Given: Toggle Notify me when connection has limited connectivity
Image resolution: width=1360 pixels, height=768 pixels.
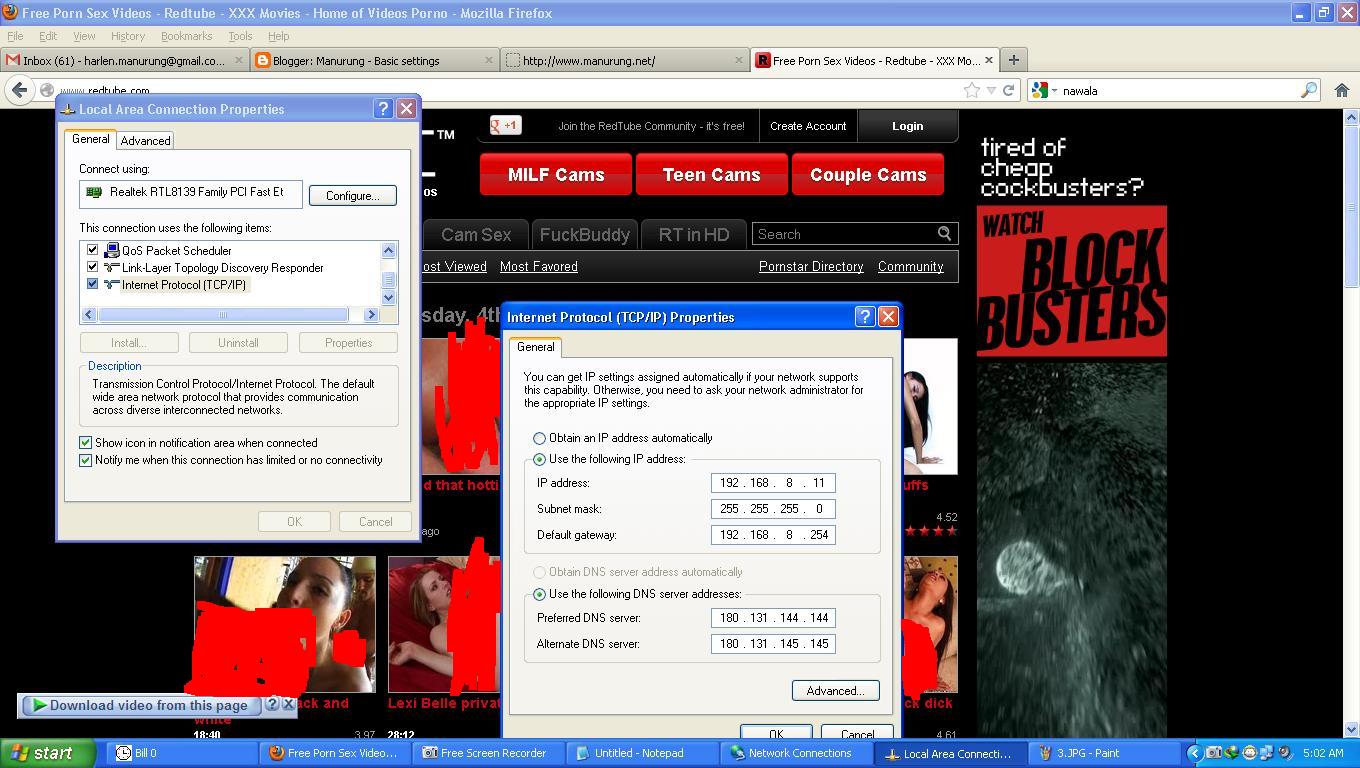Looking at the screenshot, I should (86, 460).
